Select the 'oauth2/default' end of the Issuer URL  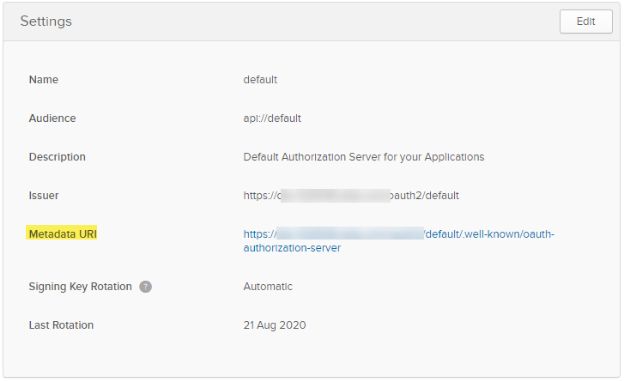point(425,195)
